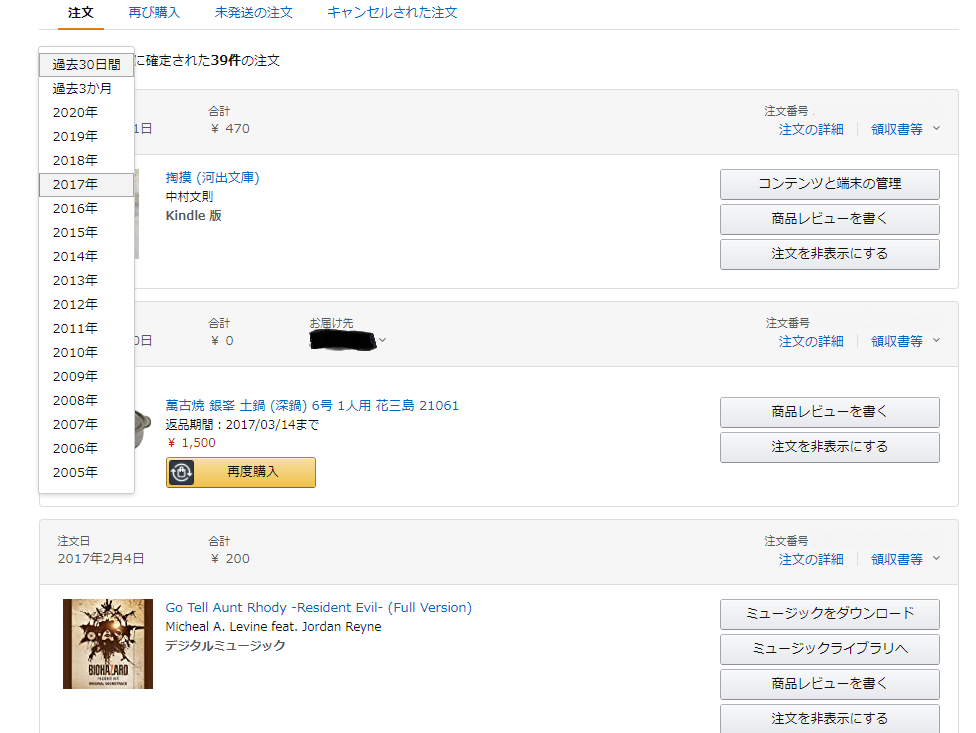
Task: Open the 掏摸 (河出文庫) product link
Action: point(212,177)
